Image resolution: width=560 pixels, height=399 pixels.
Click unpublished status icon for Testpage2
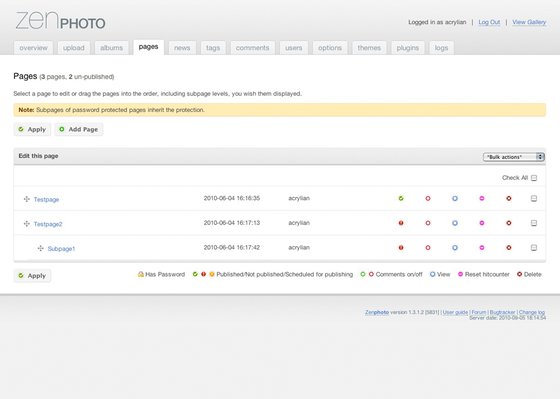[x=401, y=223]
